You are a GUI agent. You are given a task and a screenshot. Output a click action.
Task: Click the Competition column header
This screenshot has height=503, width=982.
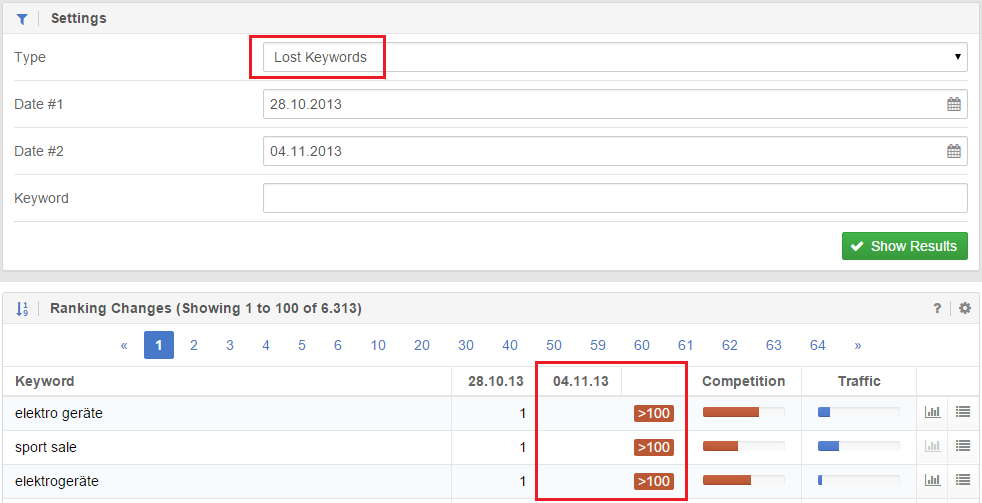coord(743,381)
